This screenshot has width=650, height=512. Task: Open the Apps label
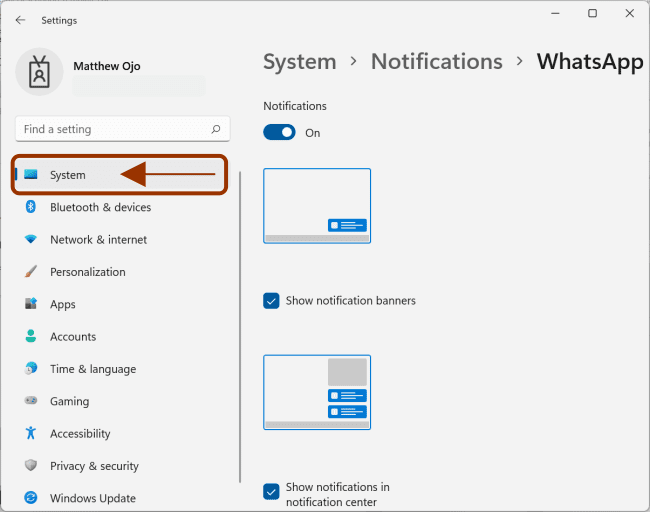click(x=63, y=304)
